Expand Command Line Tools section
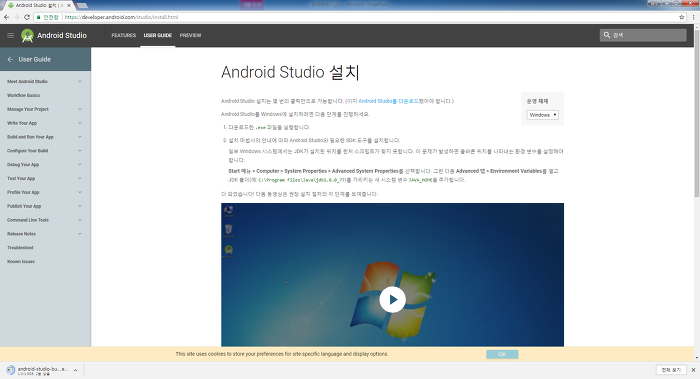 (x=80, y=220)
